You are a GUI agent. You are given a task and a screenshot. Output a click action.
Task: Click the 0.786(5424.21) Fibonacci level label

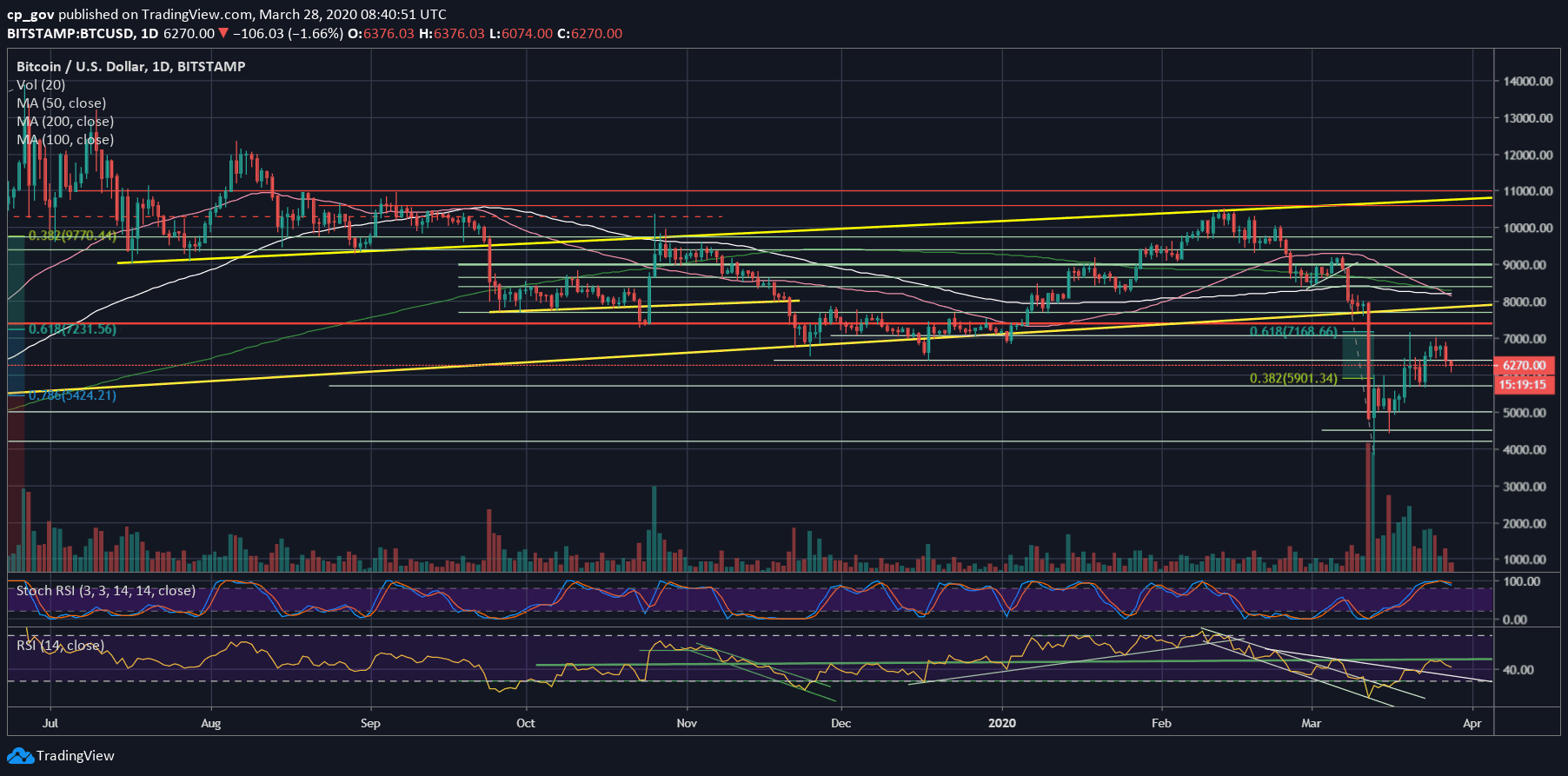[x=72, y=395]
